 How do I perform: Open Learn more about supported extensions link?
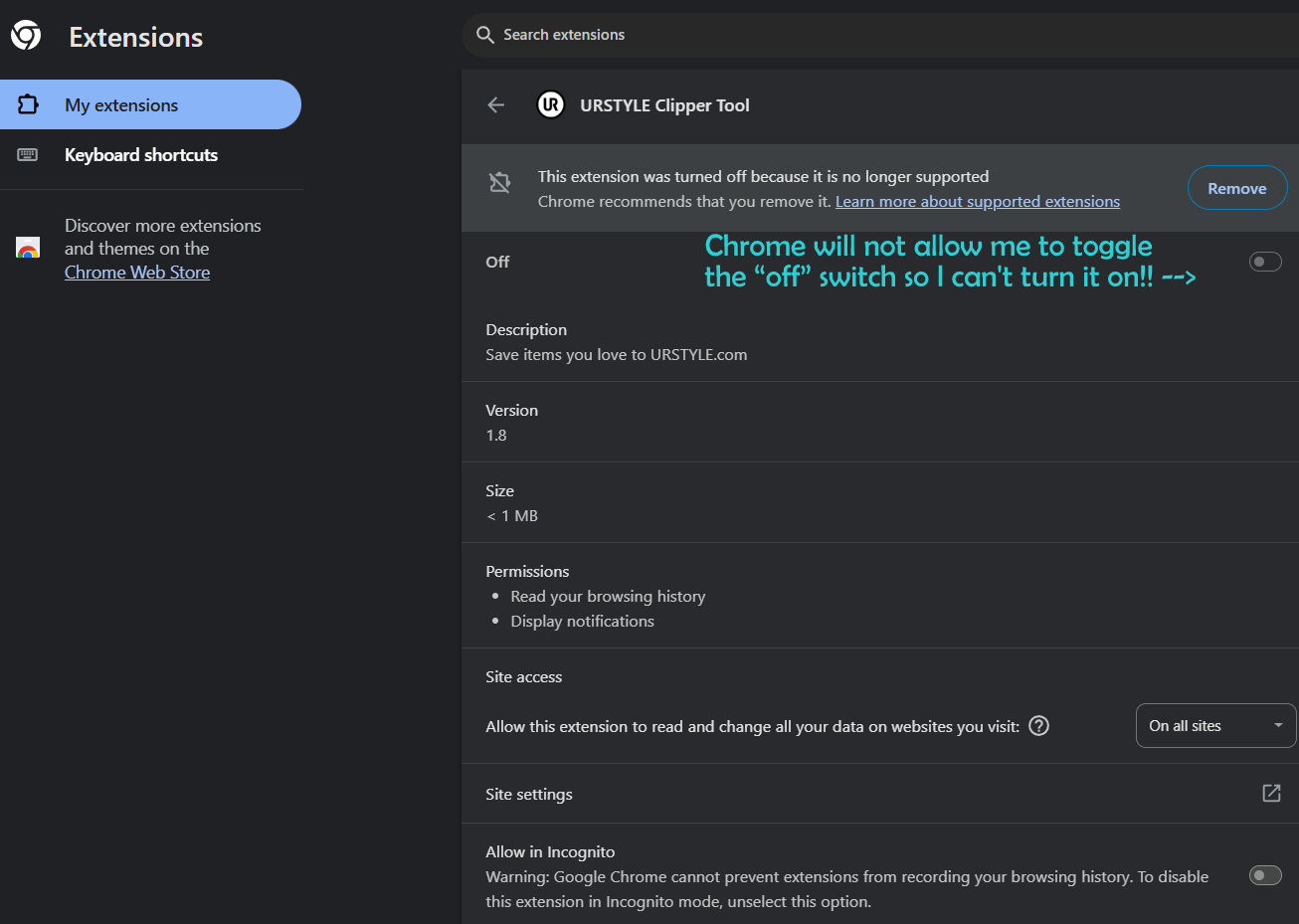[978, 202]
